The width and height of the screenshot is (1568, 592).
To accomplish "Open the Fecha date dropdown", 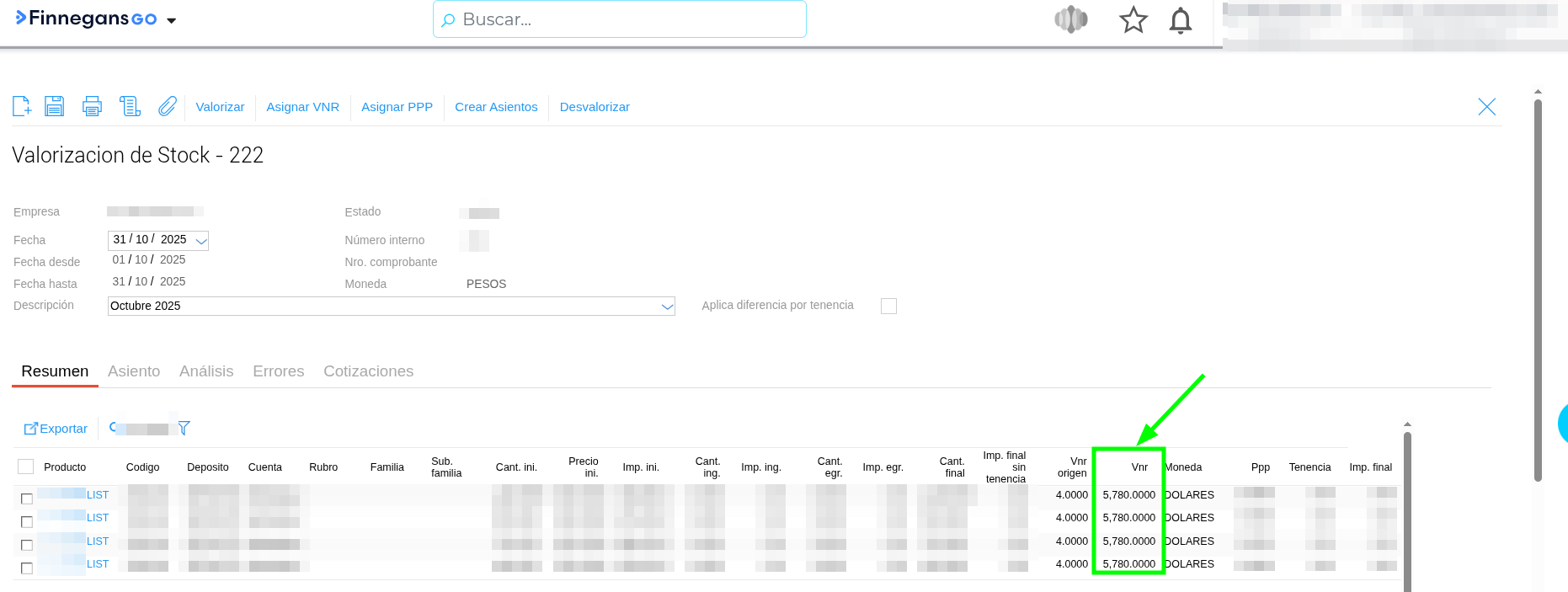I will (201, 241).
